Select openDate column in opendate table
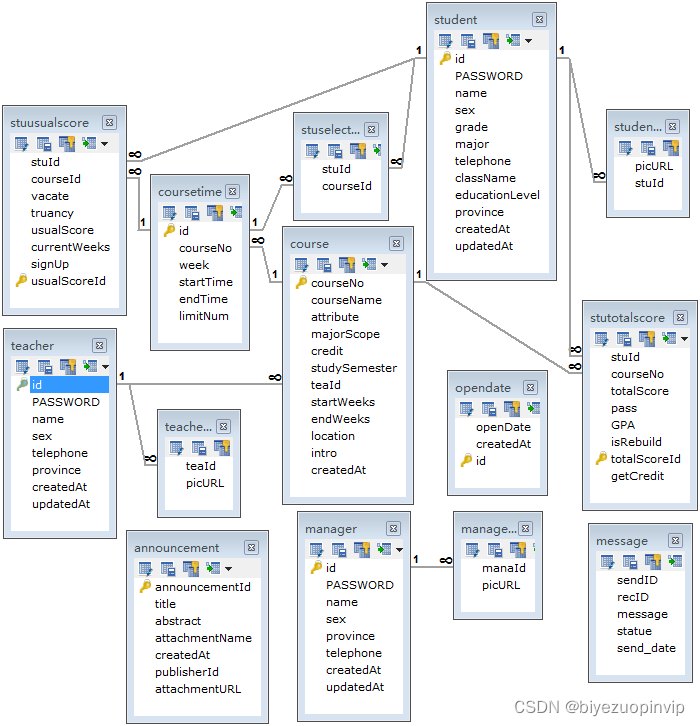This screenshot has height=726, width=700. click(503, 427)
